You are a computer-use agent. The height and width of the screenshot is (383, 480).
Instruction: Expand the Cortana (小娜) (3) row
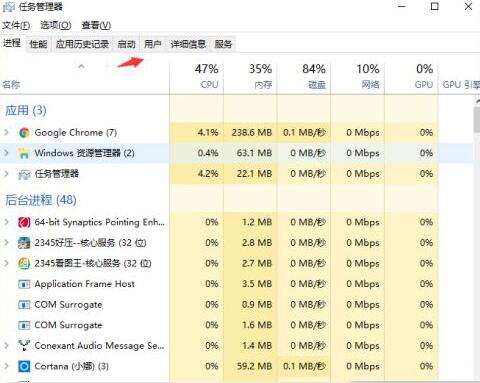coord(6,366)
